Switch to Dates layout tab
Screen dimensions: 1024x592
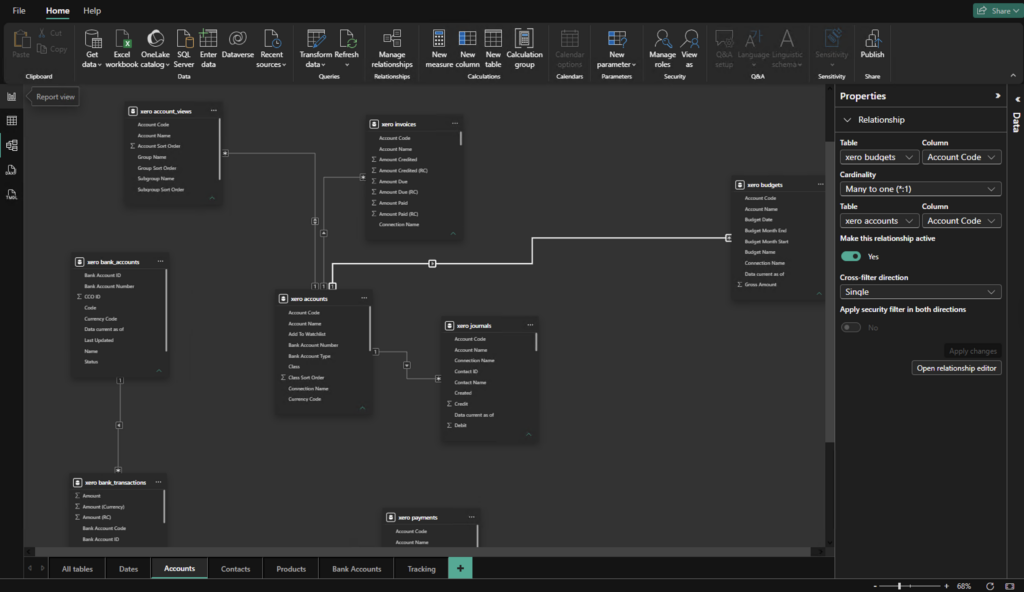128,568
